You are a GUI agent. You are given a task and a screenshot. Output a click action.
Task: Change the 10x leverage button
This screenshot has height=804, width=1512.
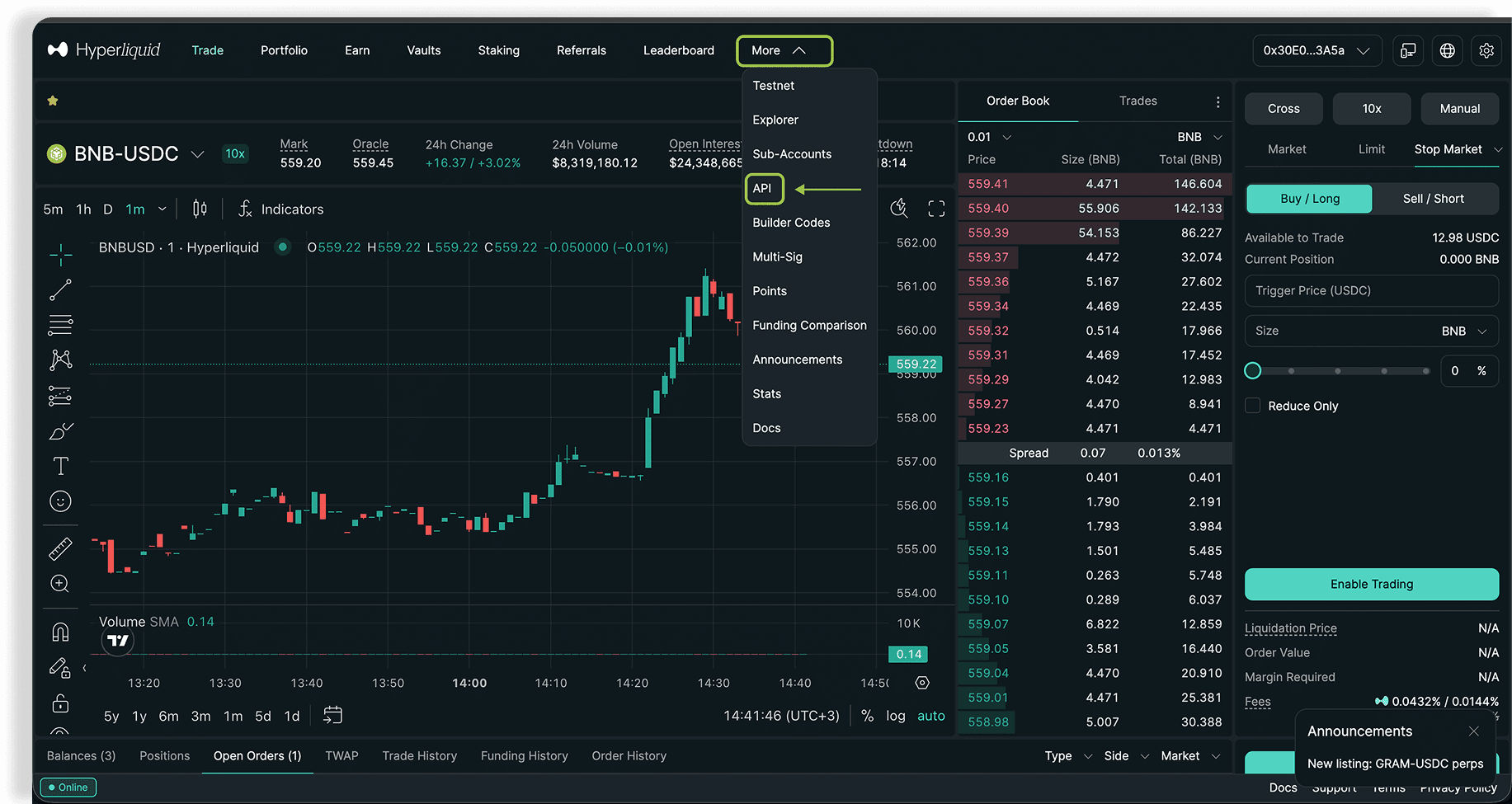(1372, 109)
